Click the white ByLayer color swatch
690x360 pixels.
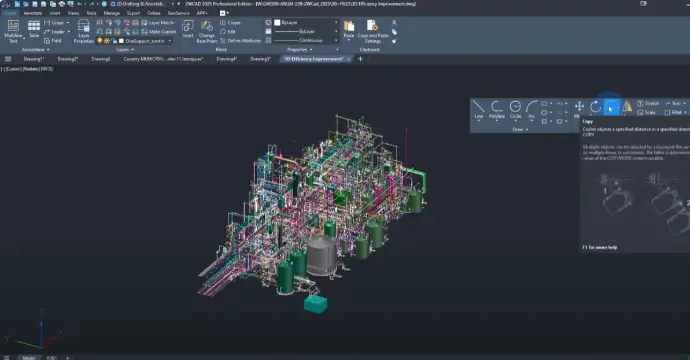[277, 22]
